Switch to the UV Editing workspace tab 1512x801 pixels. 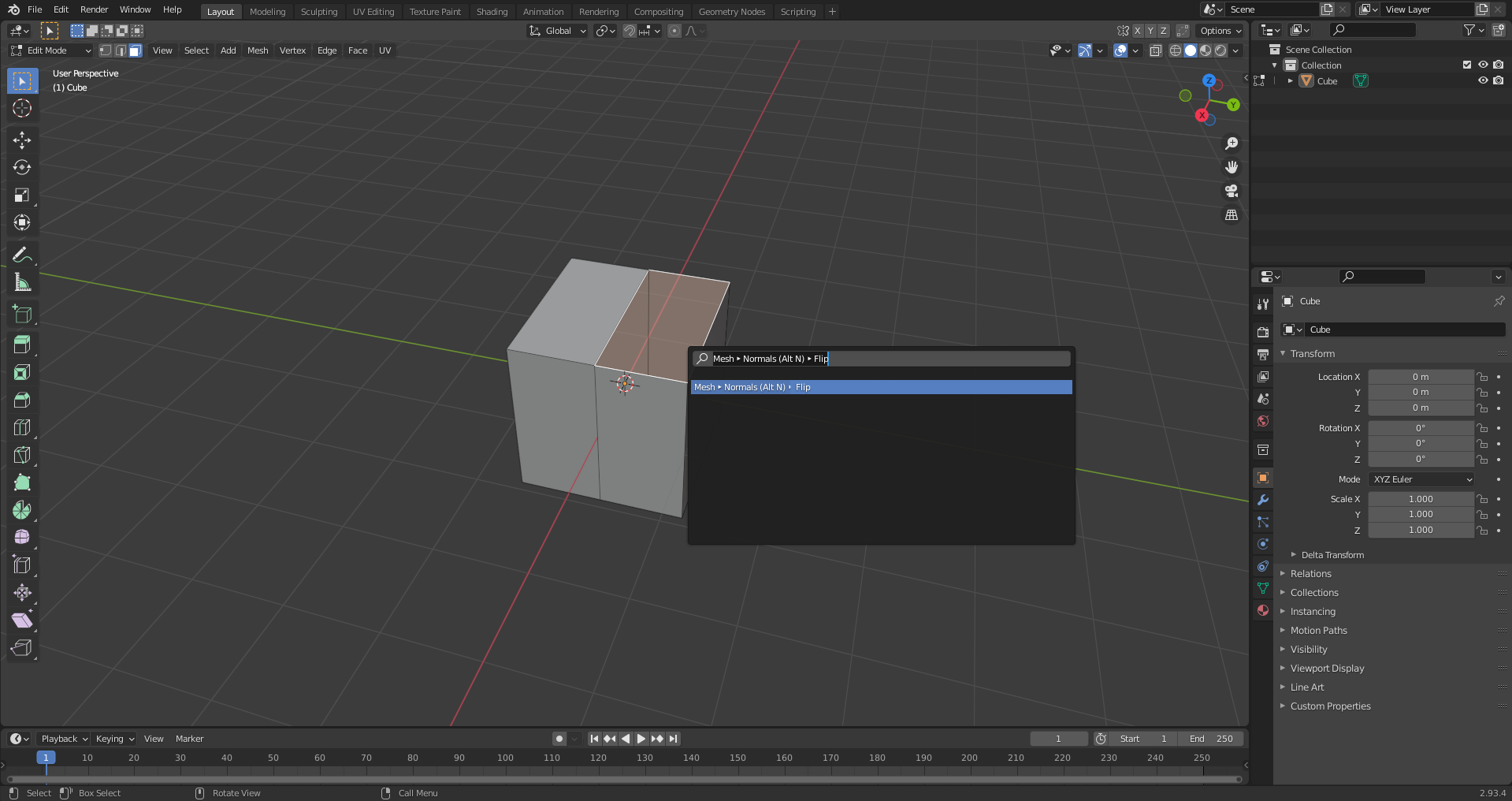pos(373,12)
